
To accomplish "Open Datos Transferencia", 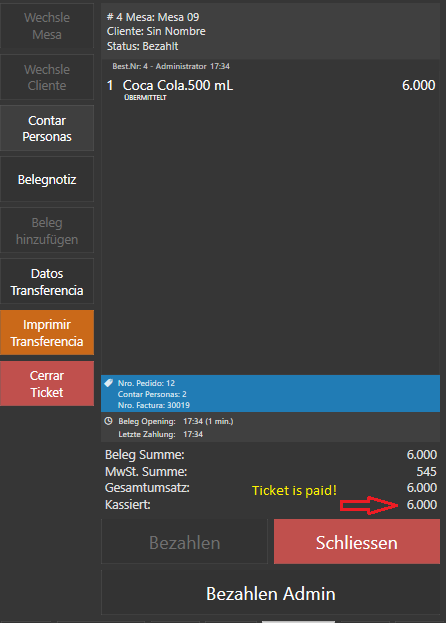I will tap(47, 281).
